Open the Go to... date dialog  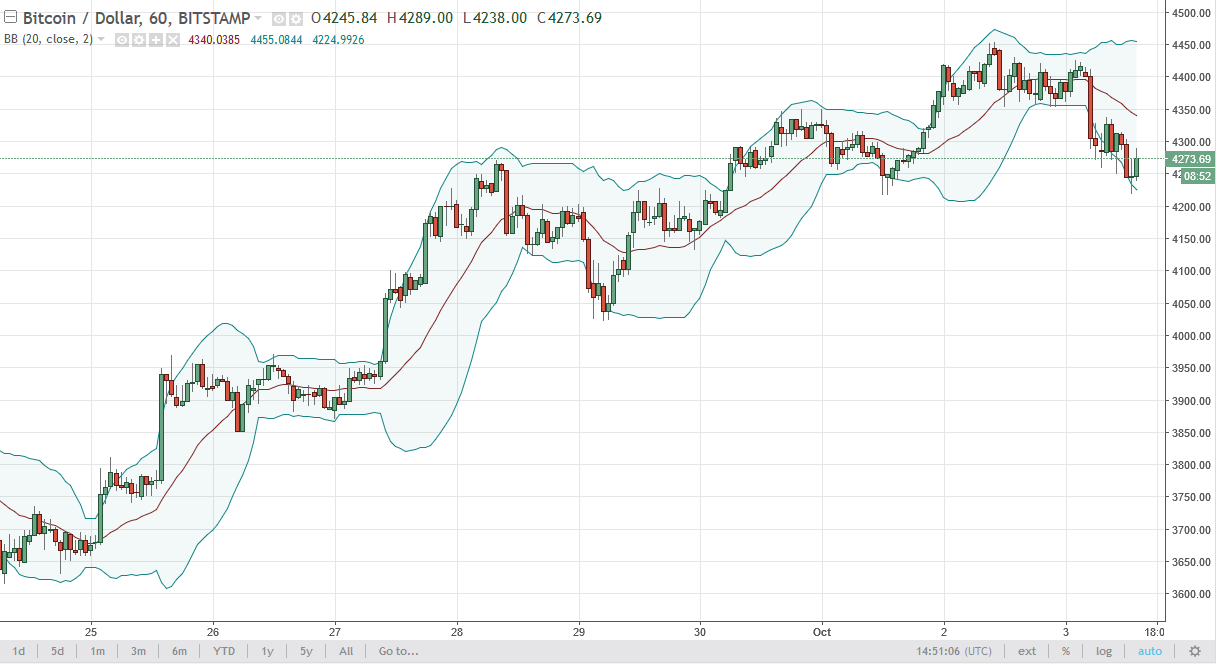[398, 651]
